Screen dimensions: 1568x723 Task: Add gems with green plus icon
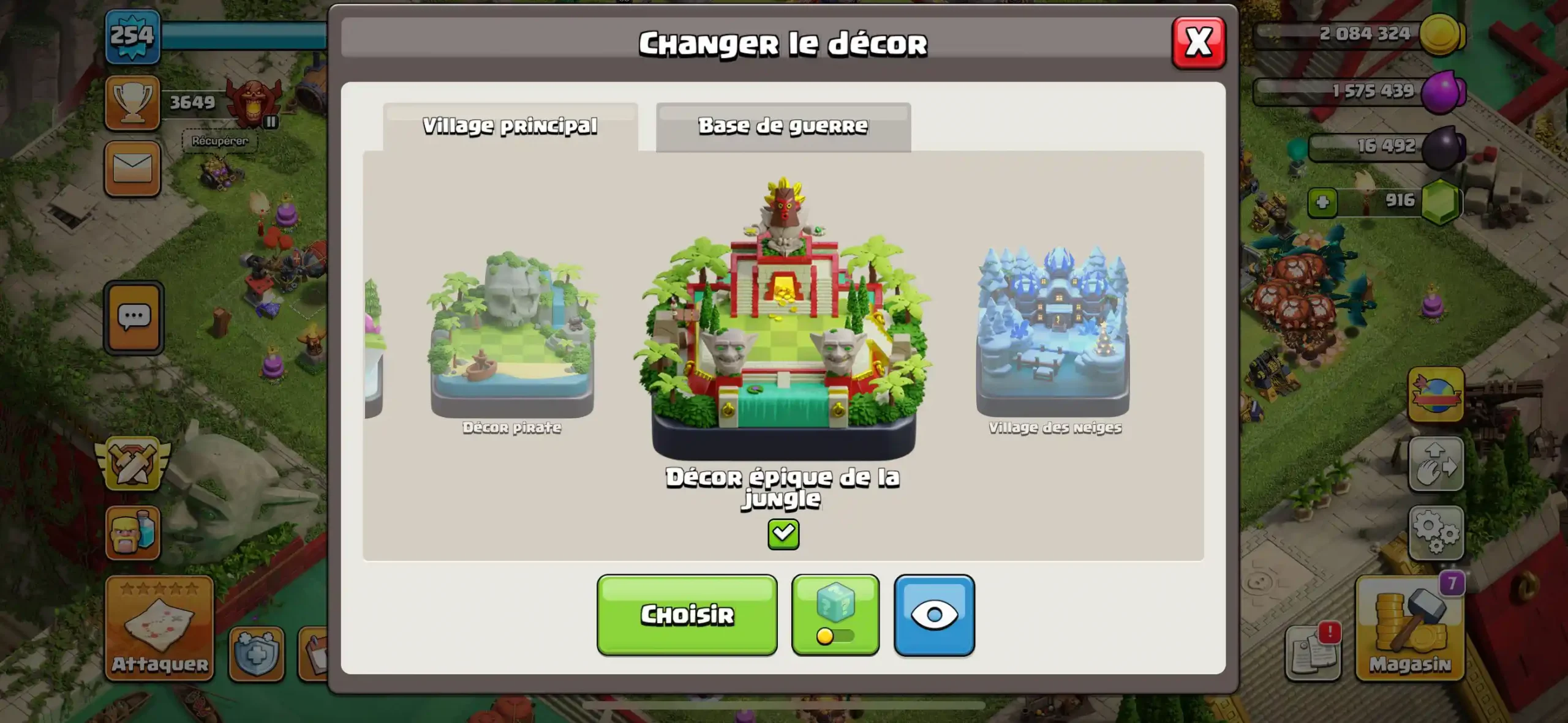point(1322,203)
